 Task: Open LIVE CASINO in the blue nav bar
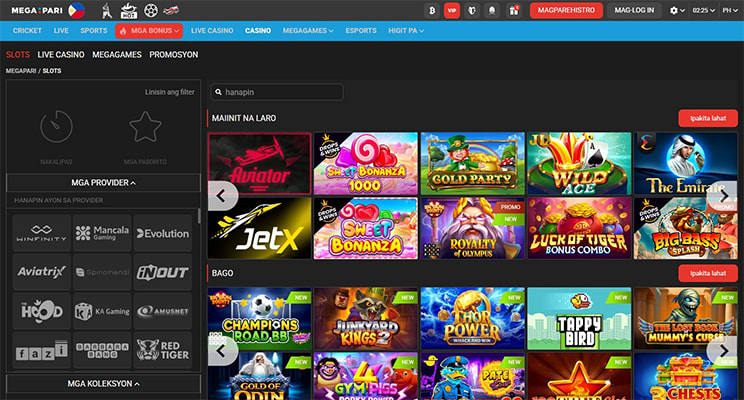(x=212, y=31)
